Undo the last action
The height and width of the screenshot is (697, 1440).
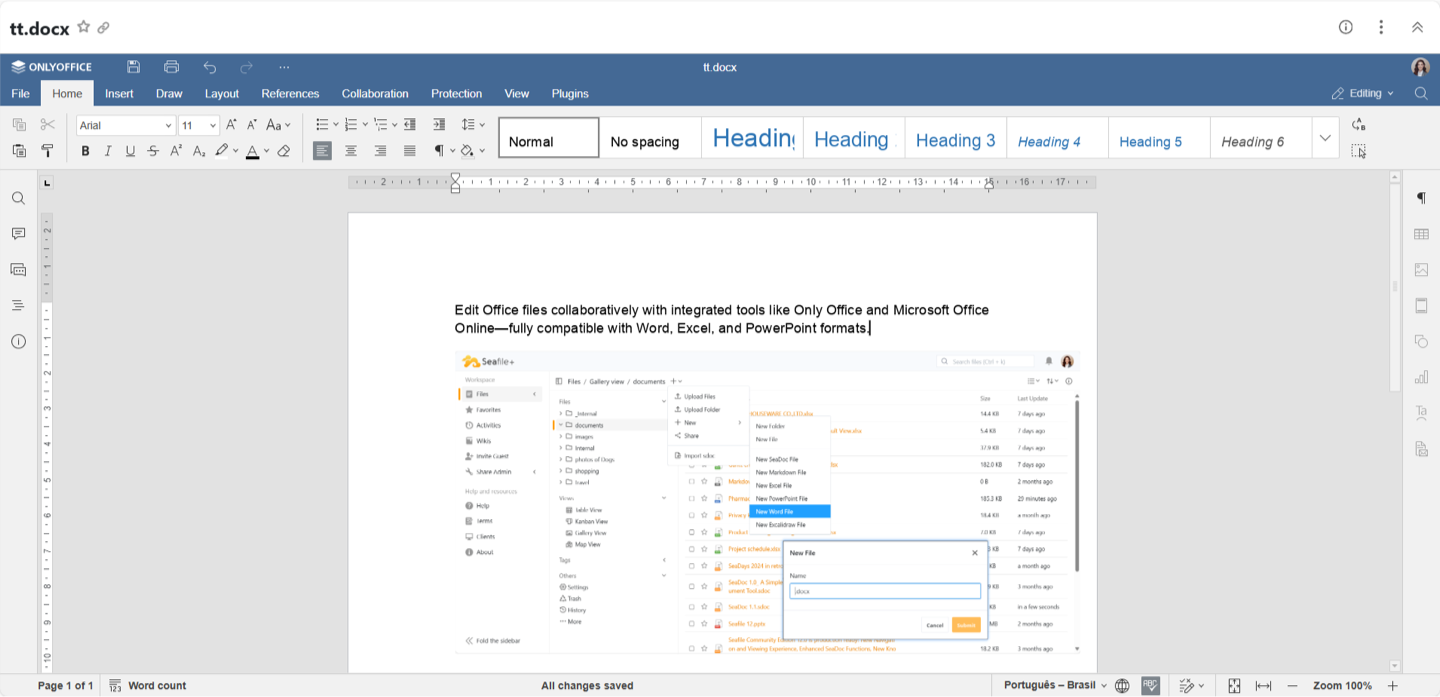[210, 67]
